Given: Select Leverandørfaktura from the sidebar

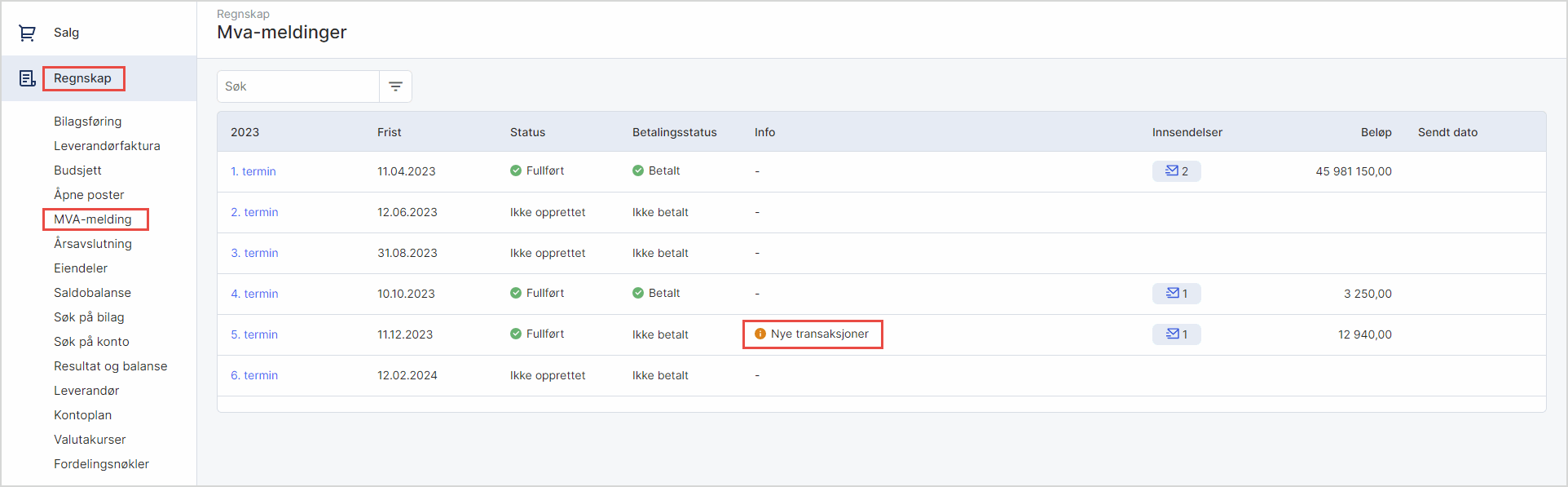Looking at the screenshot, I should coord(107,146).
